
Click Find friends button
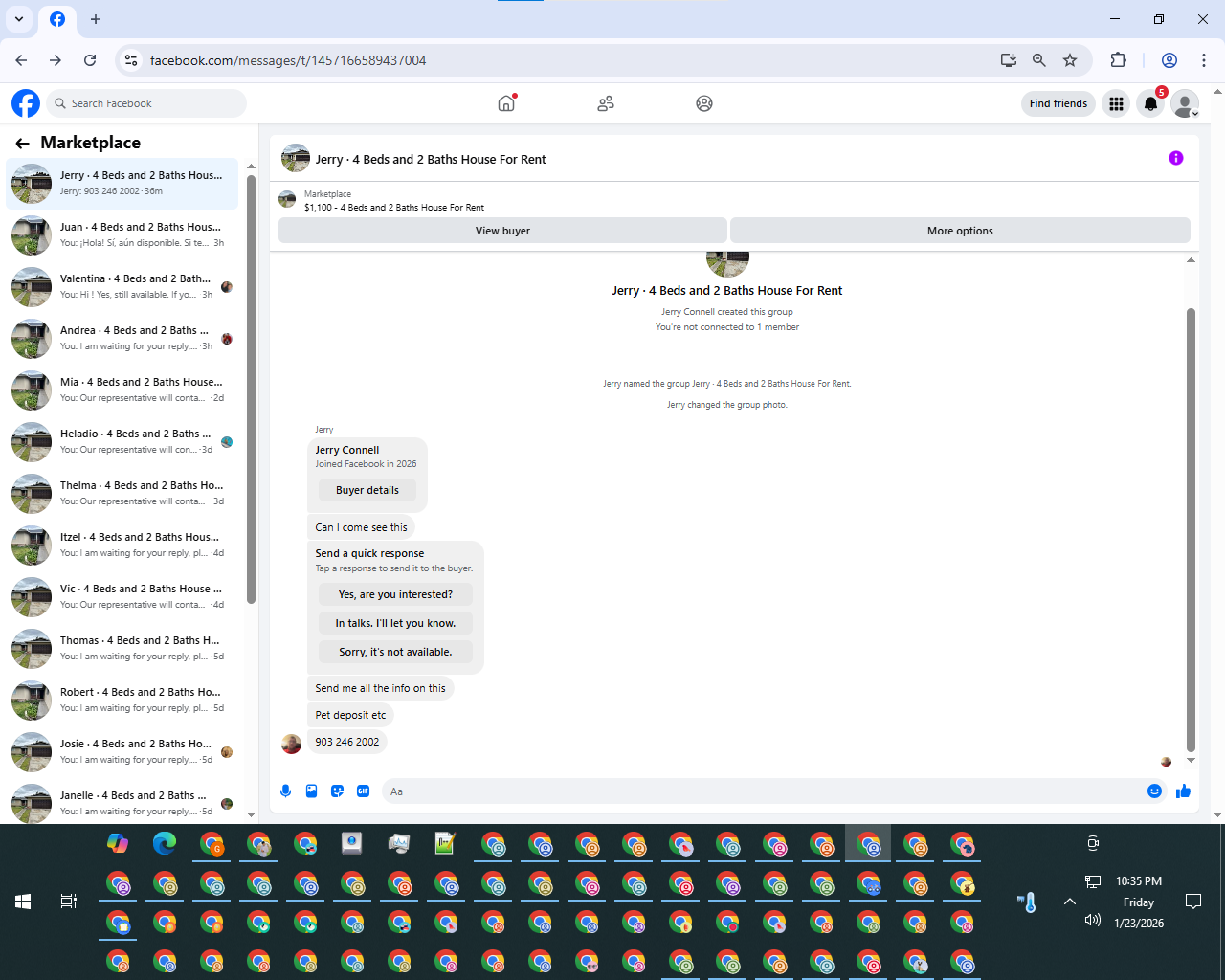1058,103
